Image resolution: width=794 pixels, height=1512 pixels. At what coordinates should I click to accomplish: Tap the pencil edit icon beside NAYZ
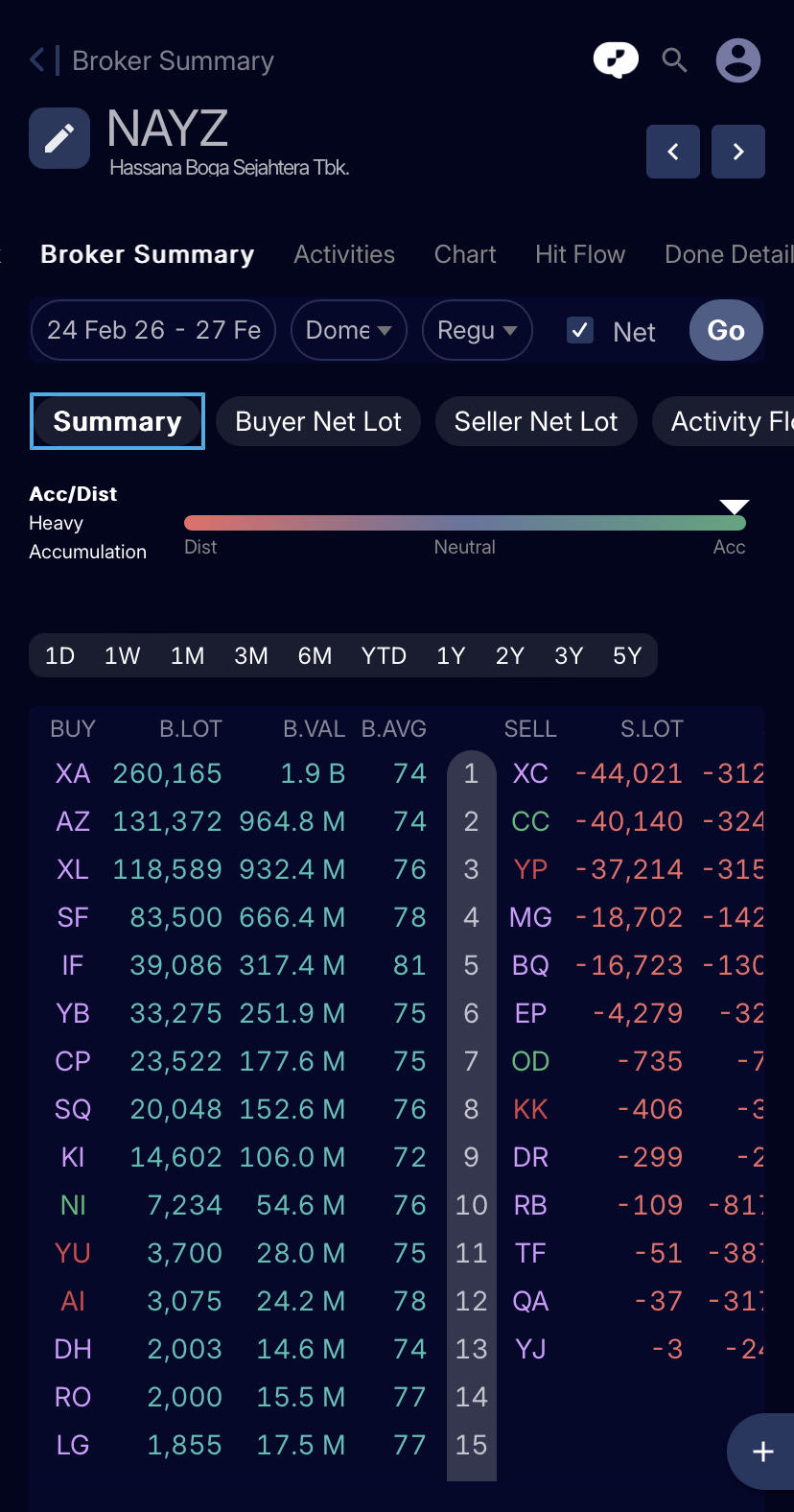pos(59,138)
